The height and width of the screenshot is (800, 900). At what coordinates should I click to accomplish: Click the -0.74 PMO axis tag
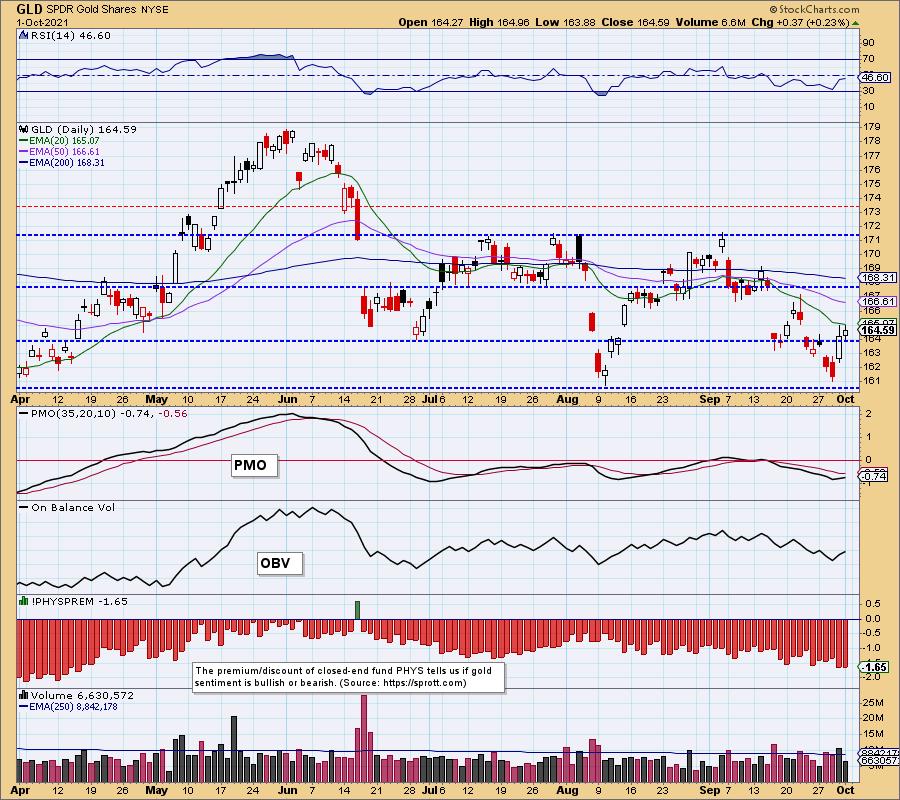[874, 476]
